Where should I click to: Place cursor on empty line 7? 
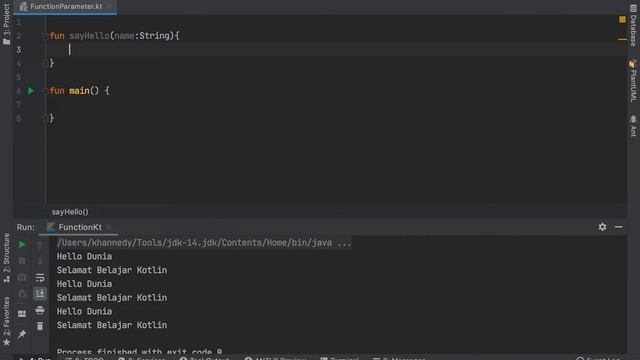(x=336, y=104)
